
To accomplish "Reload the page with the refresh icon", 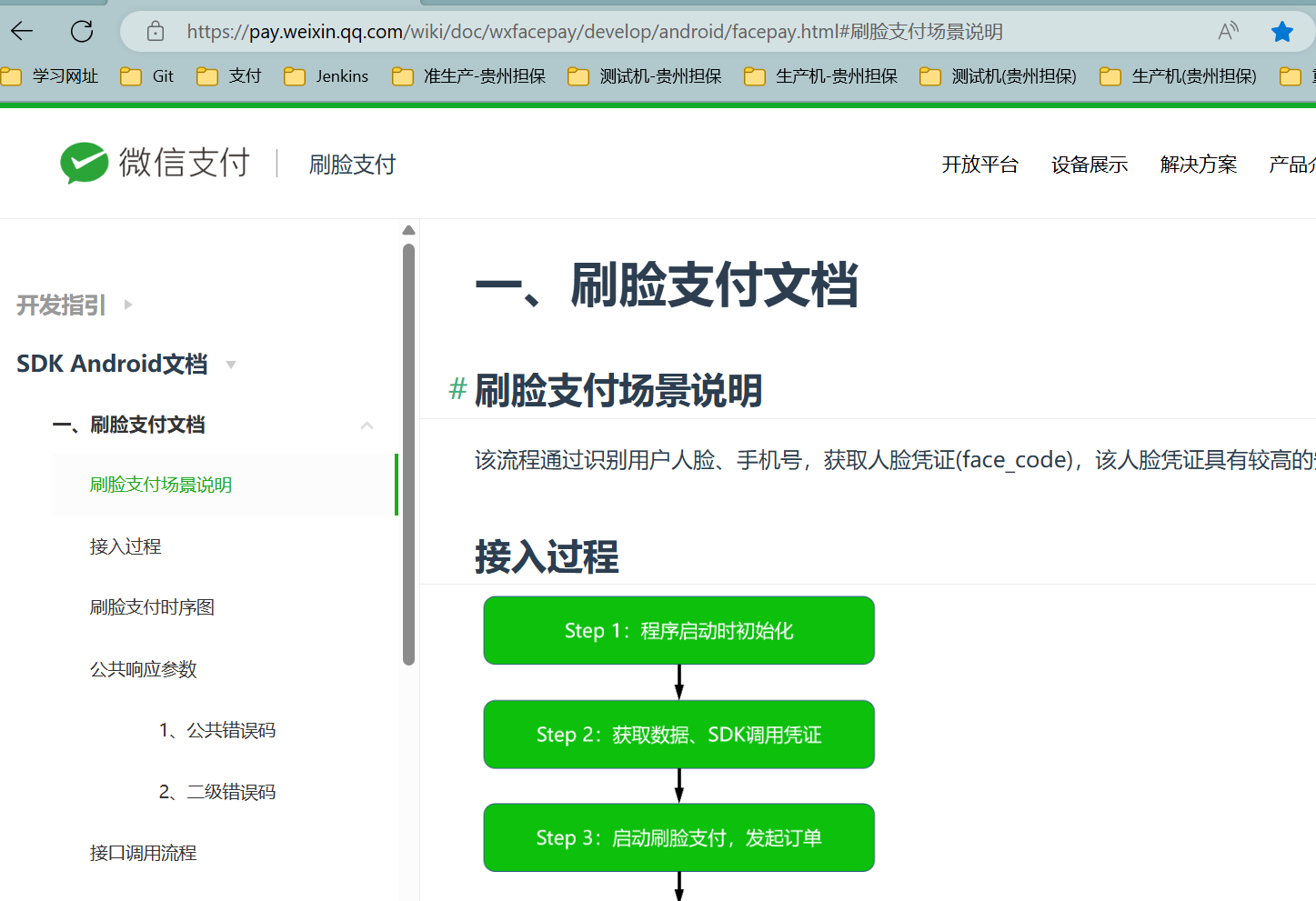I will (82, 32).
